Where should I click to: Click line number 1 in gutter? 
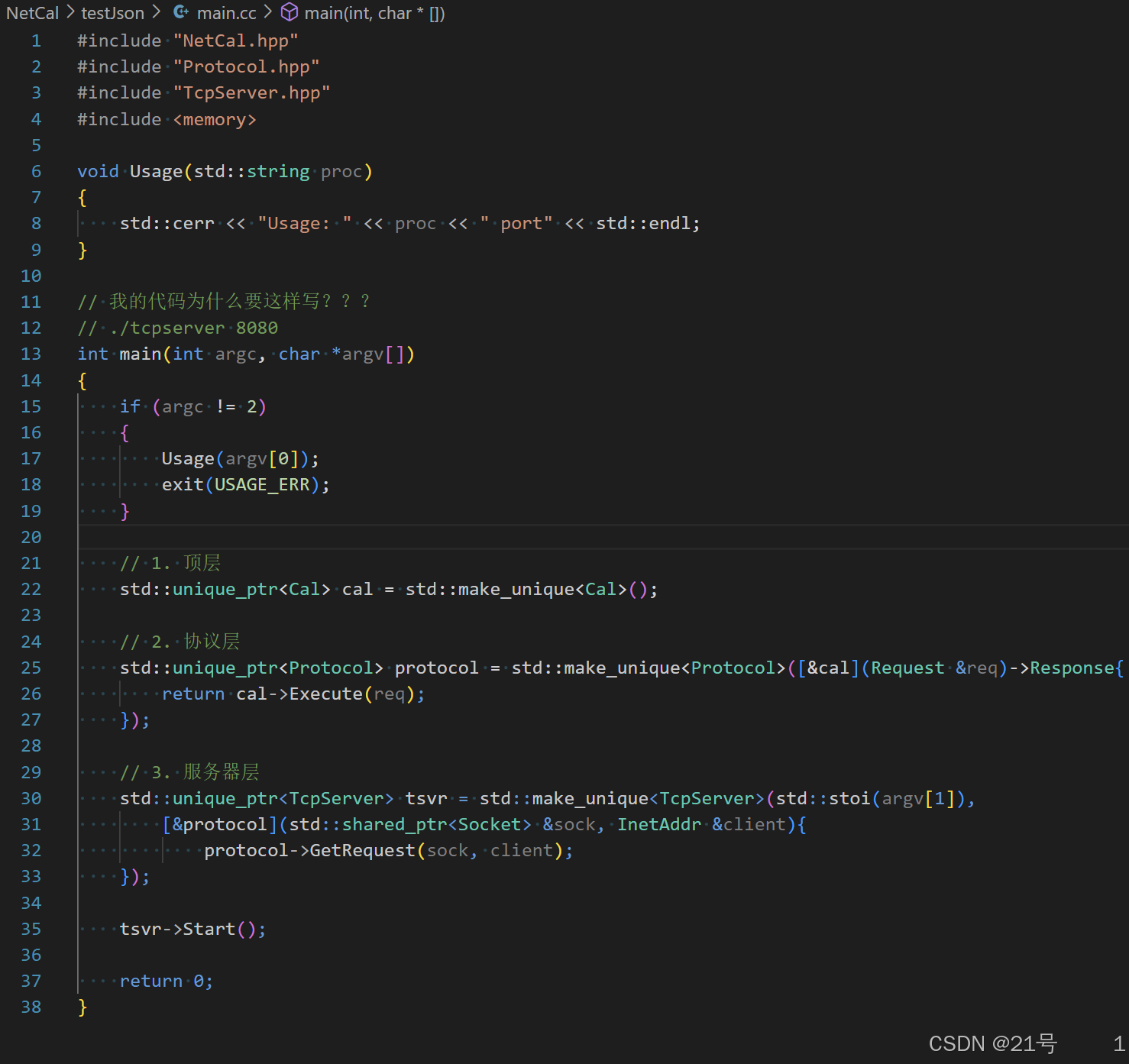(x=36, y=41)
